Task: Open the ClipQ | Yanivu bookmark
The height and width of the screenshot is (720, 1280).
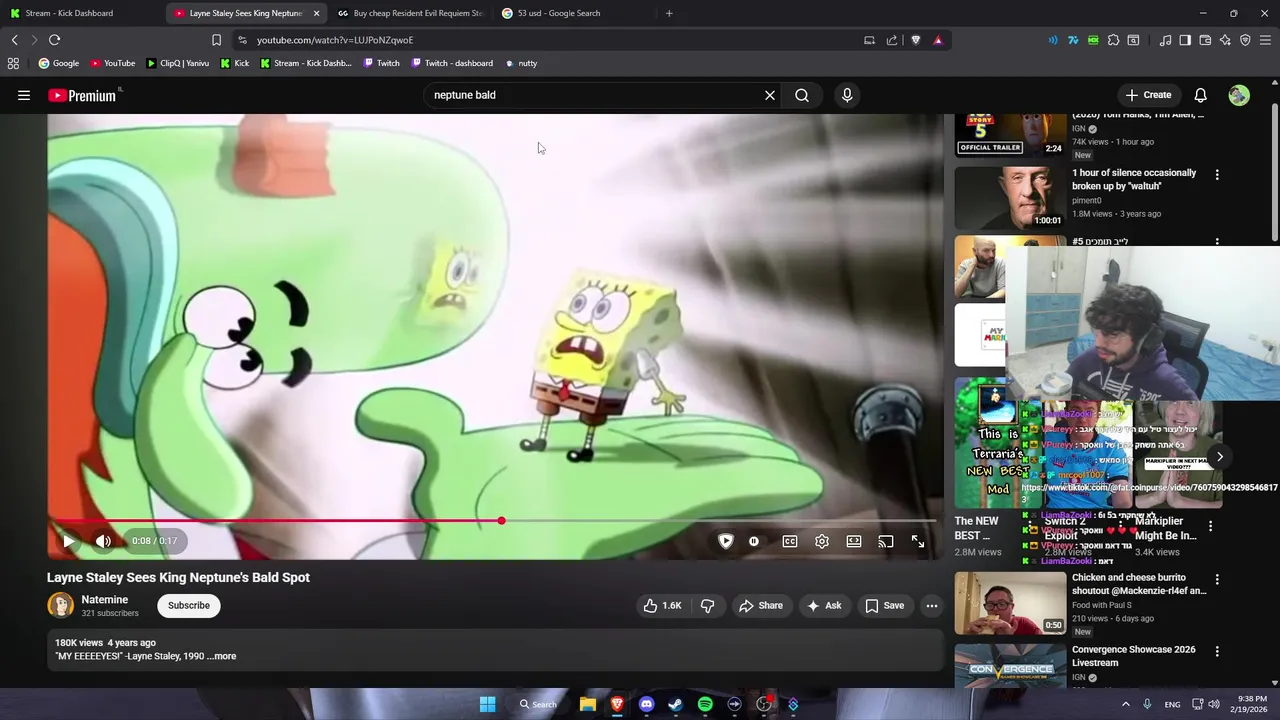Action: (177, 63)
